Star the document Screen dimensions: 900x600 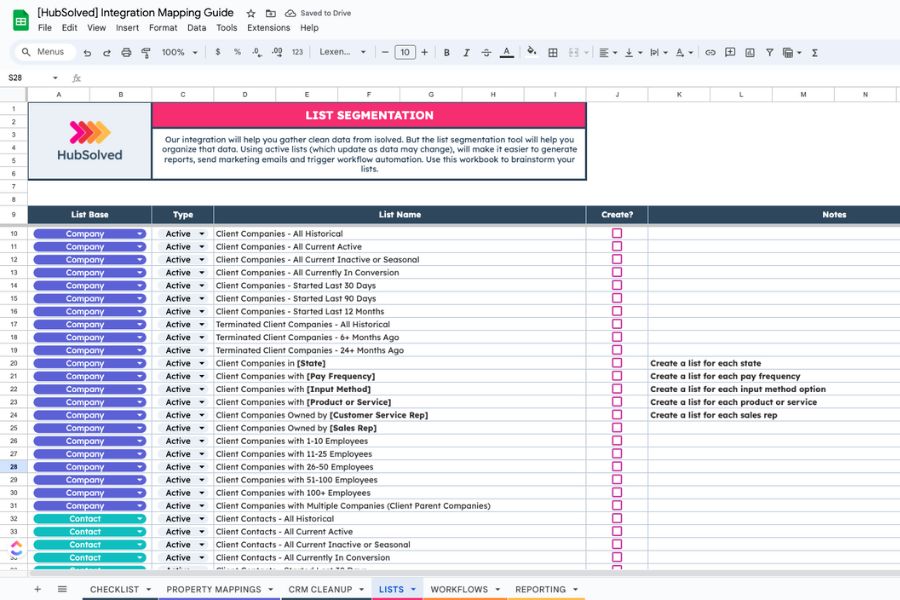251,13
